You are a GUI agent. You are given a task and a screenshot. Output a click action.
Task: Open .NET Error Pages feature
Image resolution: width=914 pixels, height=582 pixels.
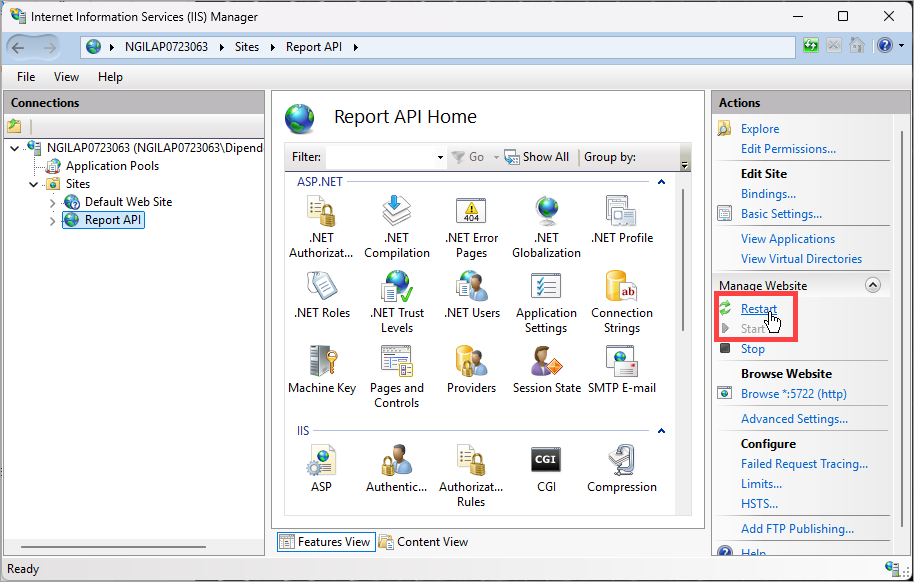pyautogui.click(x=471, y=227)
